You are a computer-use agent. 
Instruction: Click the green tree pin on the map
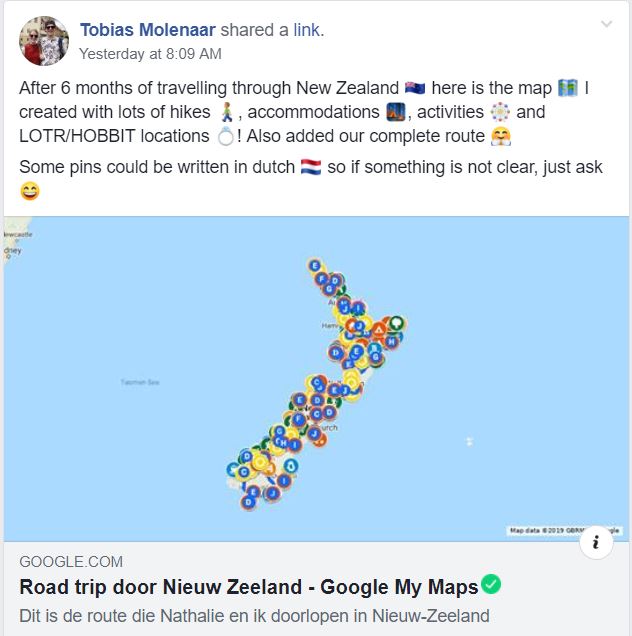pyautogui.click(x=397, y=323)
